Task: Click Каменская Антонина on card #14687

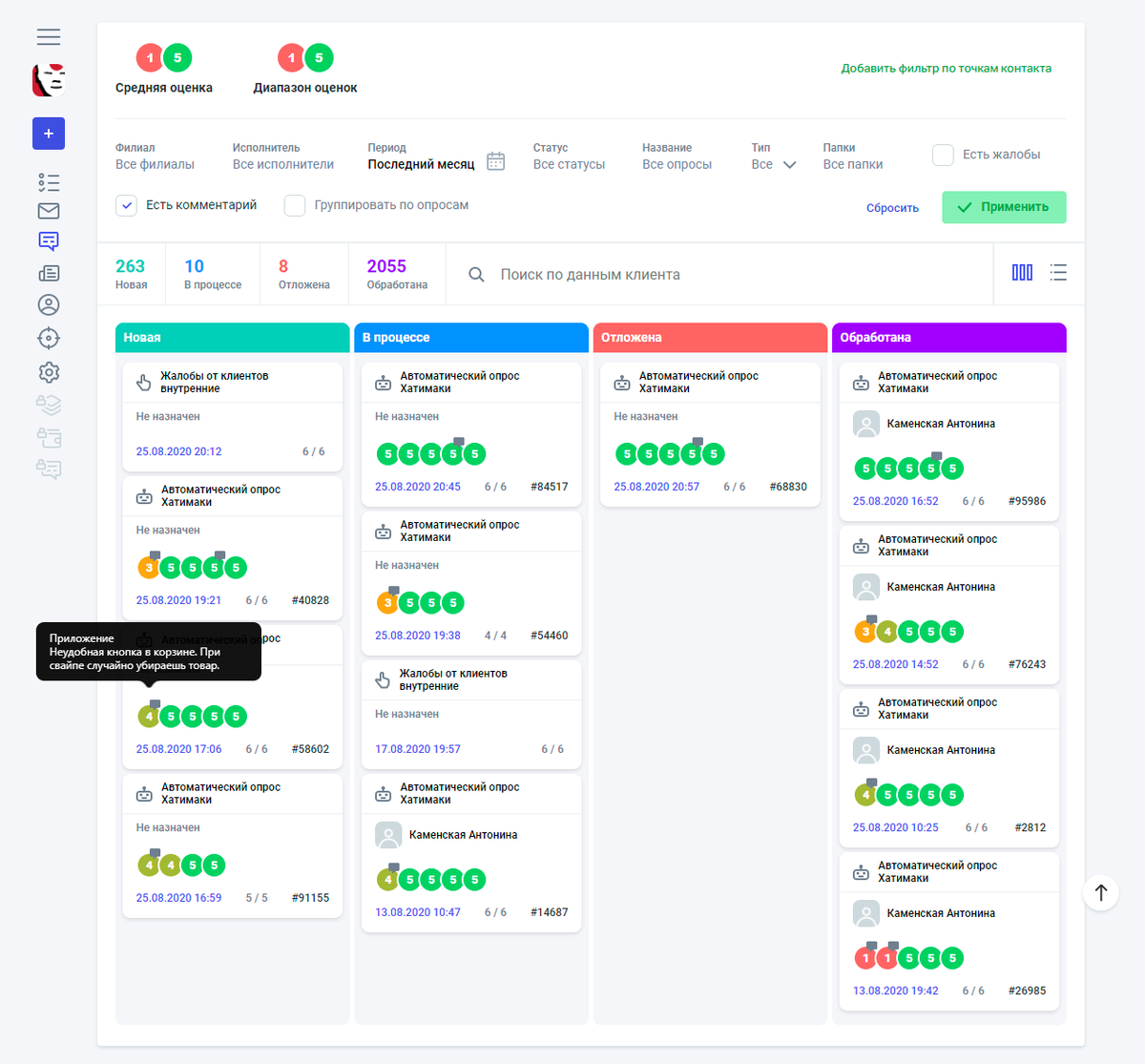Action: click(463, 835)
